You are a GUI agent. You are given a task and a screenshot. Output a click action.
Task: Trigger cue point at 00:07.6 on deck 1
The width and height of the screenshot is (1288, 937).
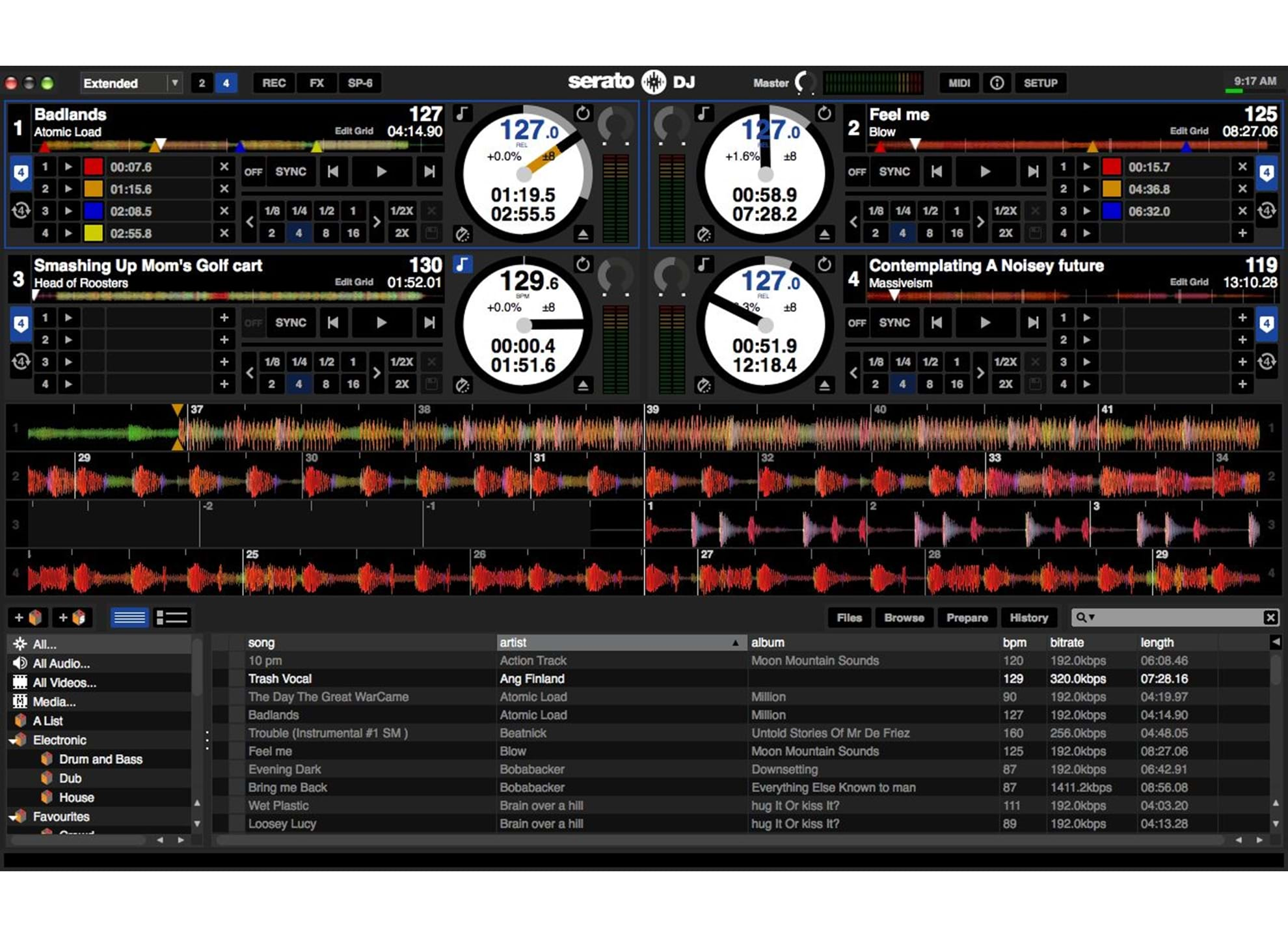click(68, 167)
